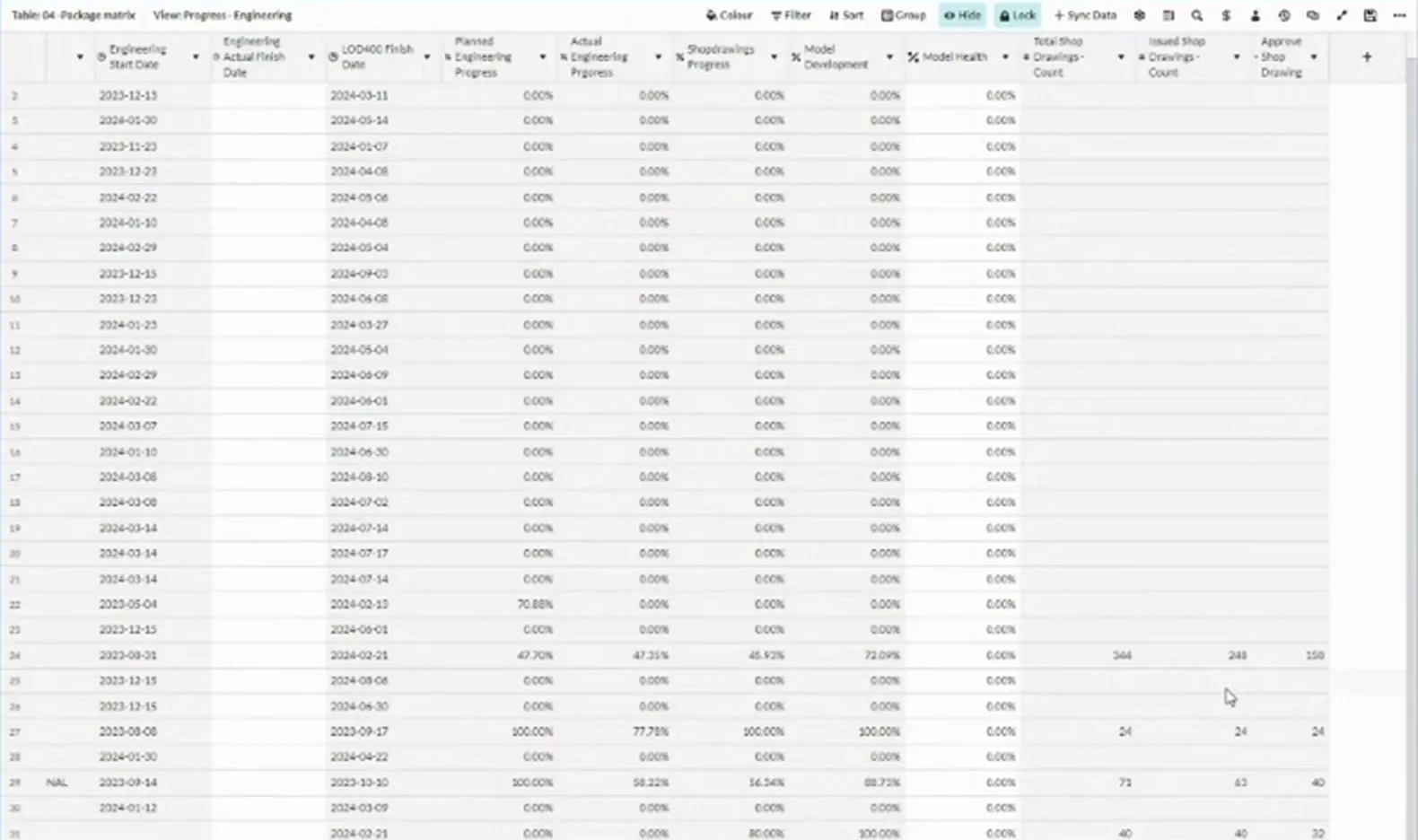Click the cube icon in toolbar
Viewport: 1418px width, 840px height.
coord(1140,15)
